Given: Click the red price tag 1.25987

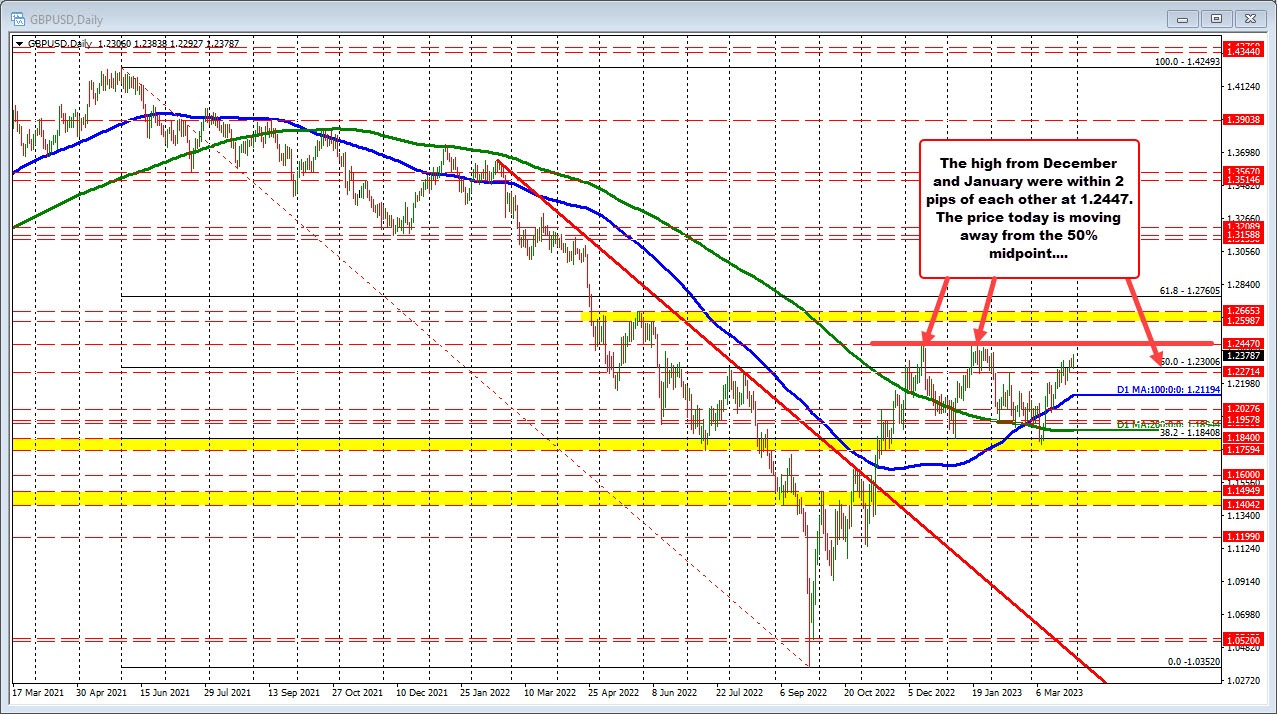Looking at the screenshot, I should (x=1245, y=320).
